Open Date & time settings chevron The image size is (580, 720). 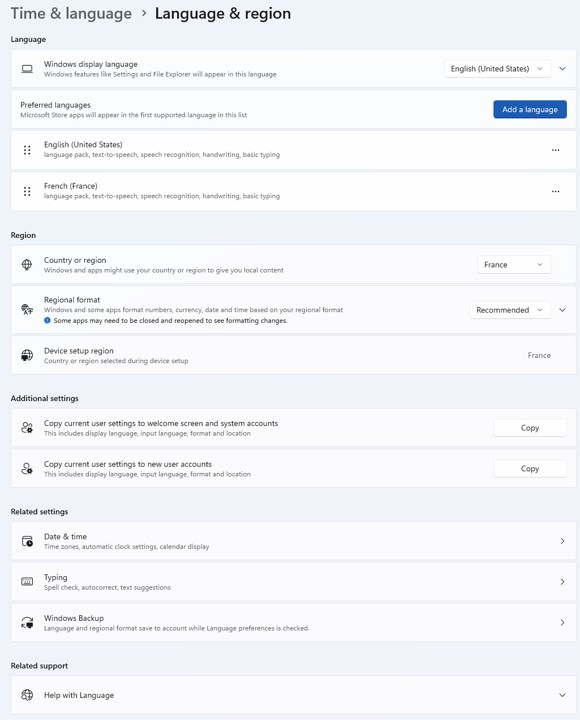562,541
